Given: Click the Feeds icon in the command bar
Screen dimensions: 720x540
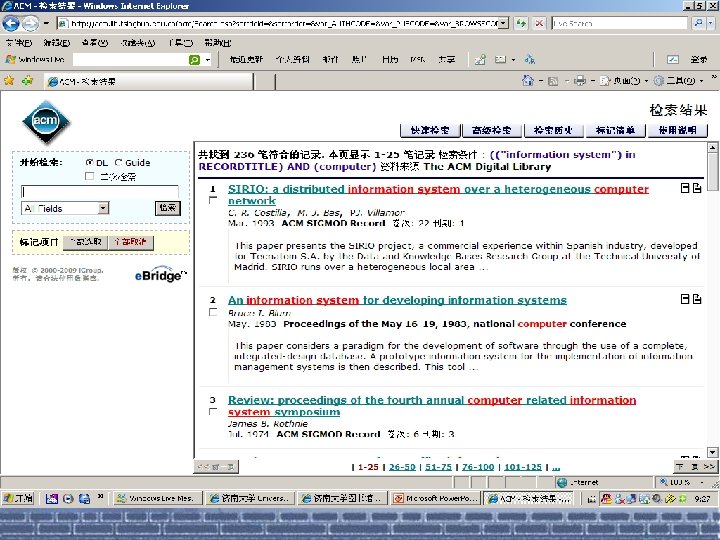Looking at the screenshot, I should [553, 81].
